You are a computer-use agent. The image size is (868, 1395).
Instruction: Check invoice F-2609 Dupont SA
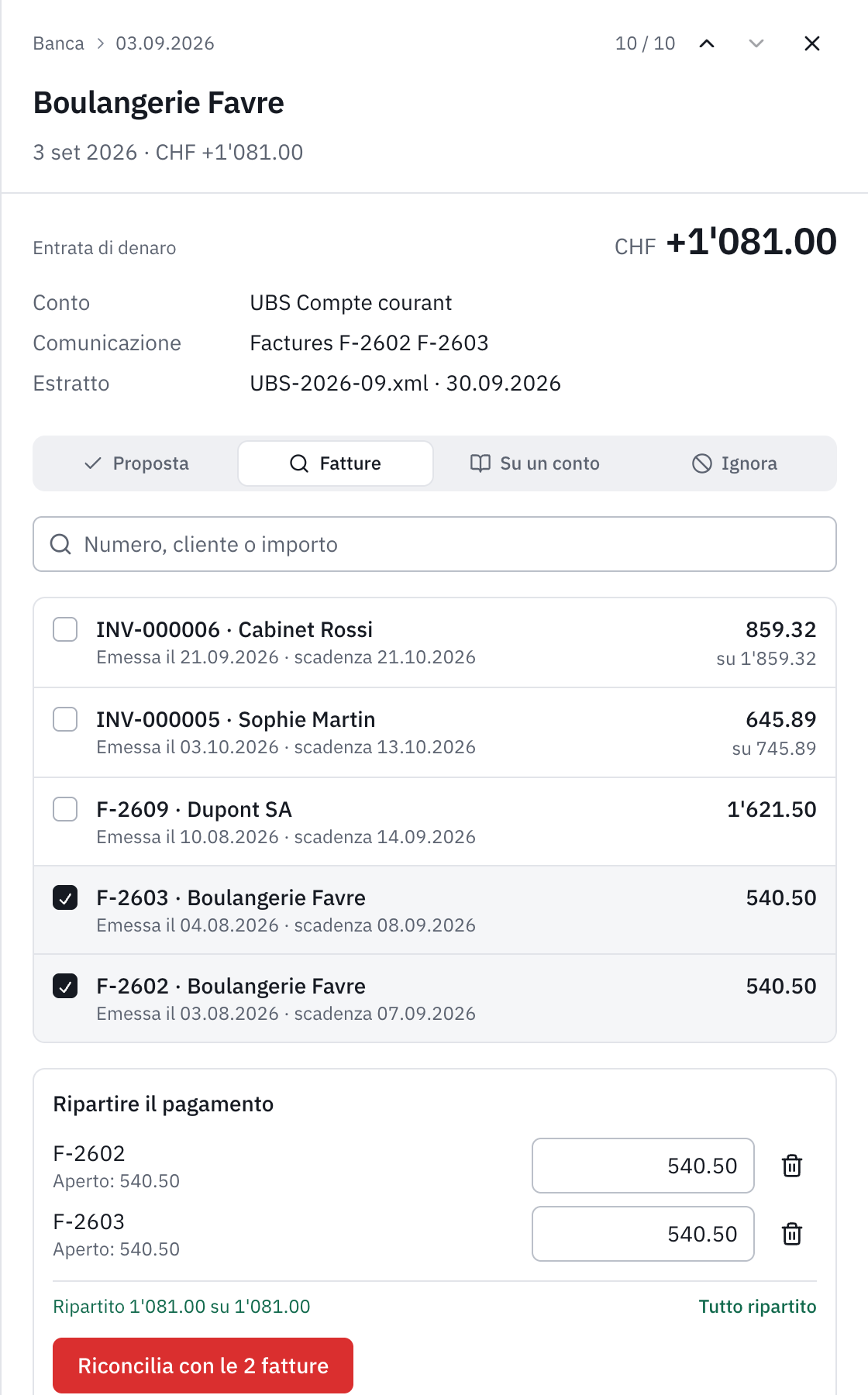65,809
